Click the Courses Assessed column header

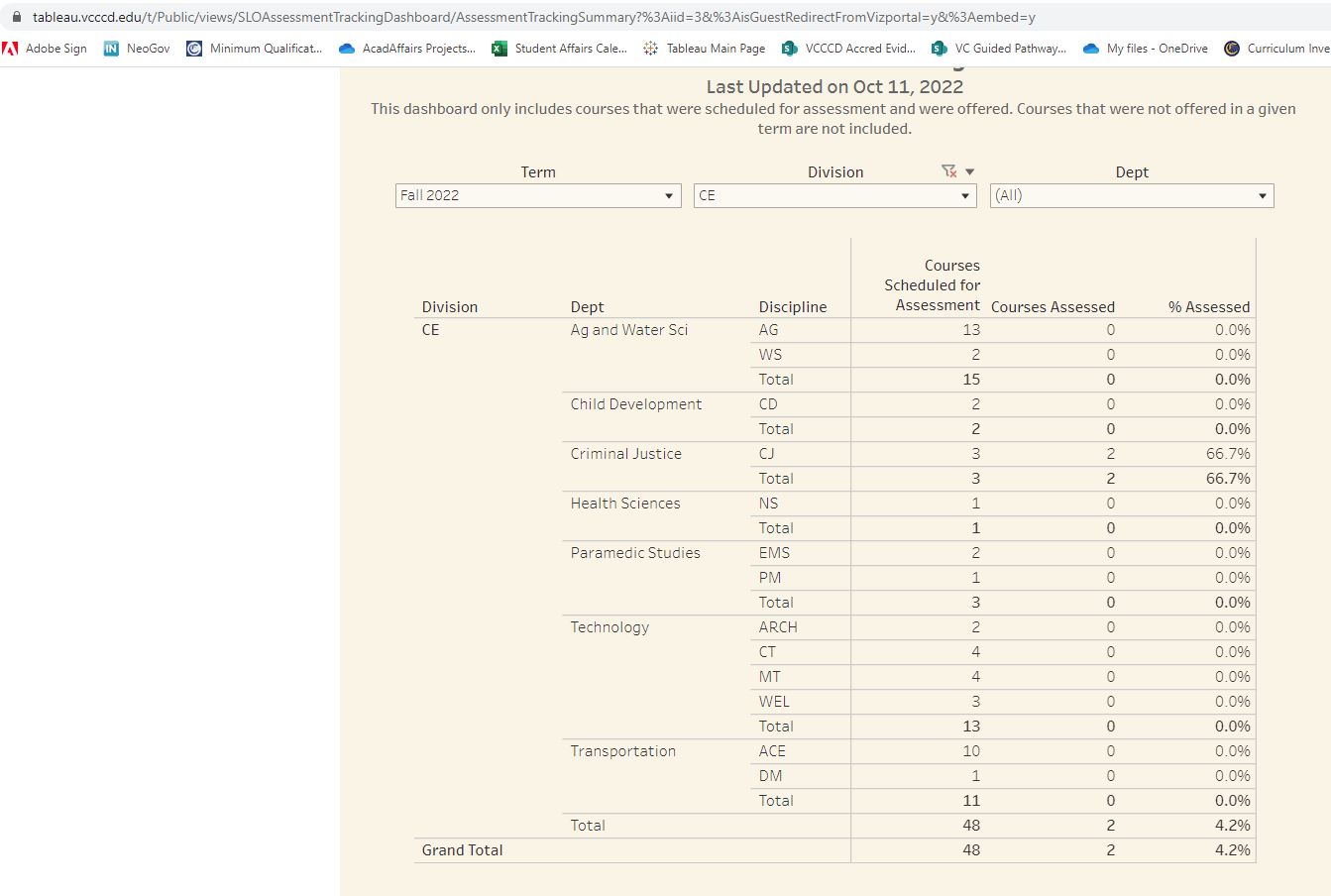tap(1053, 307)
